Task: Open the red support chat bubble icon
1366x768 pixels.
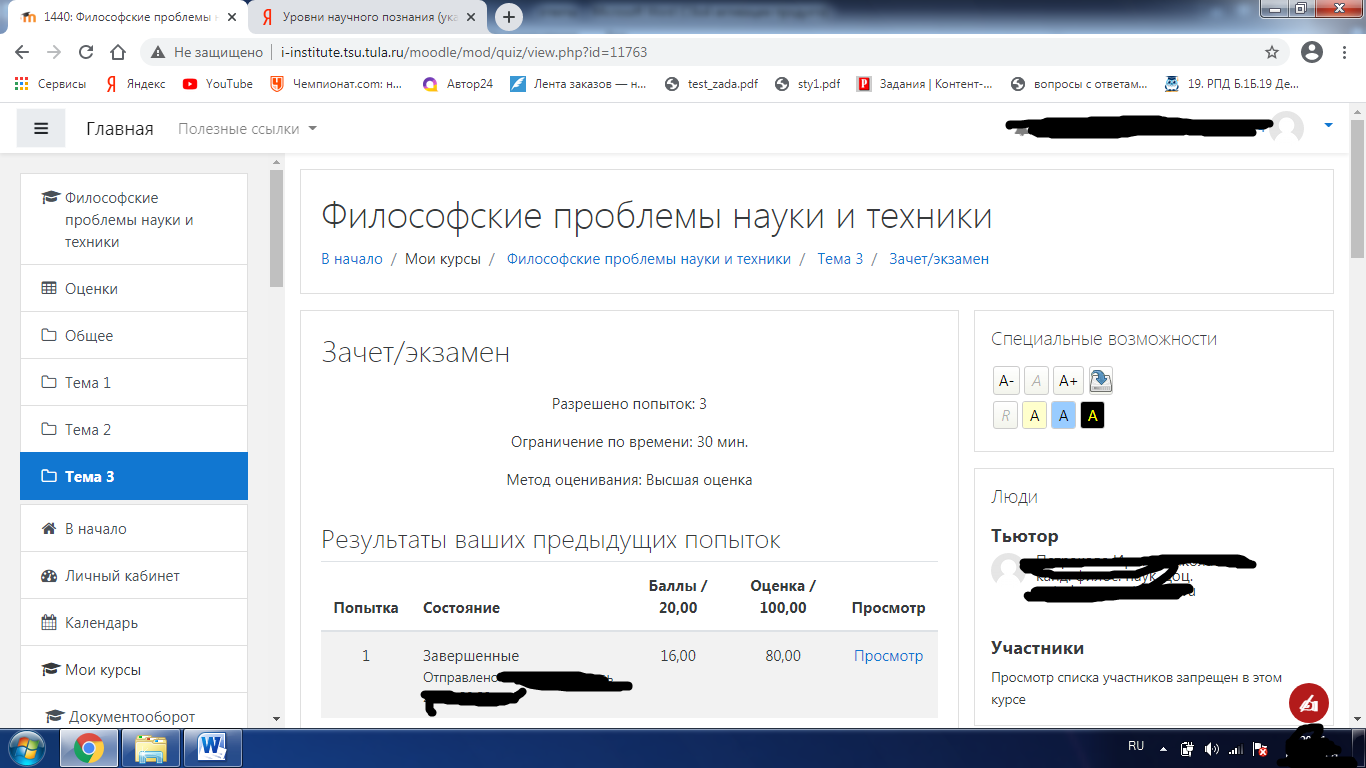Action: pyautogui.click(x=1308, y=704)
